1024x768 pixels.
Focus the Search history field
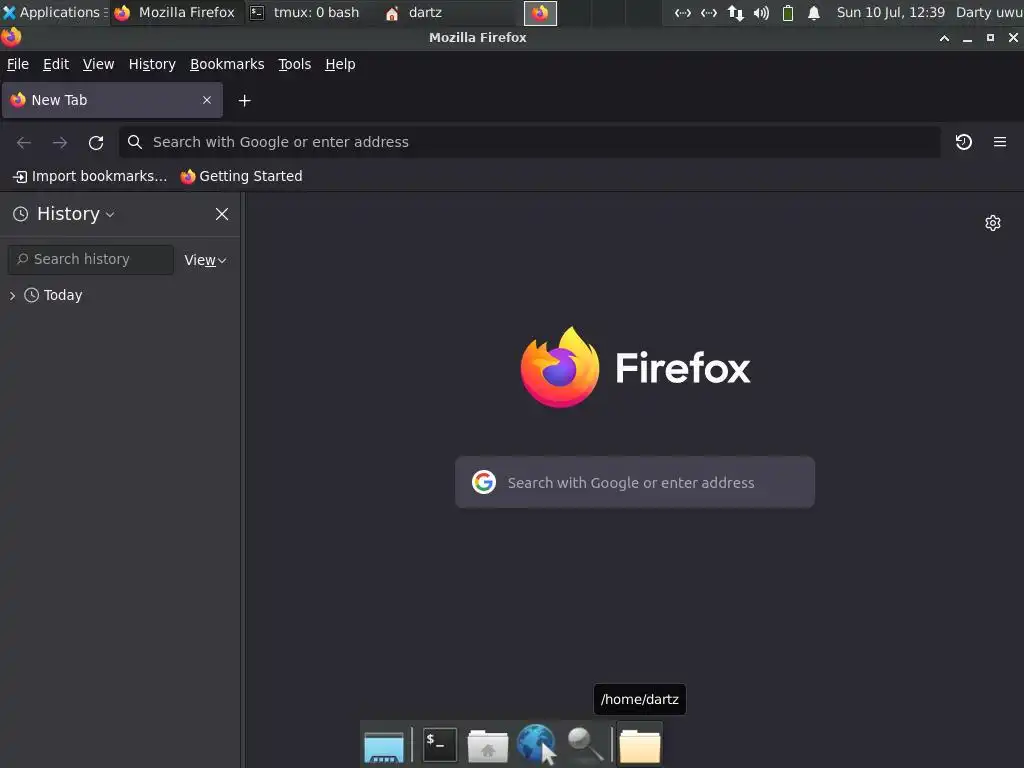point(91,259)
